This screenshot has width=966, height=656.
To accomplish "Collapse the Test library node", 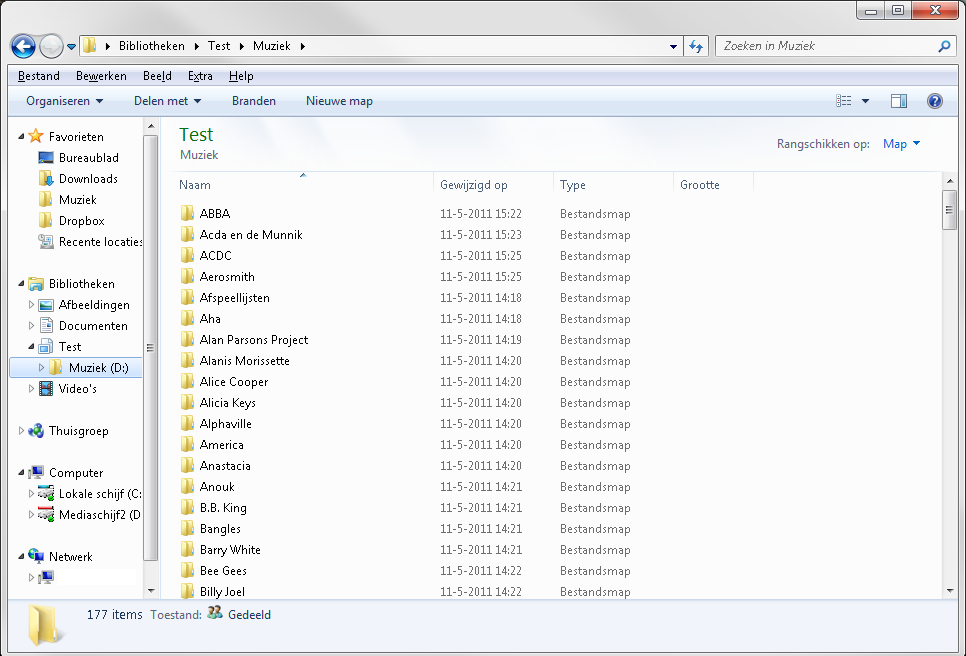I will click(31, 346).
